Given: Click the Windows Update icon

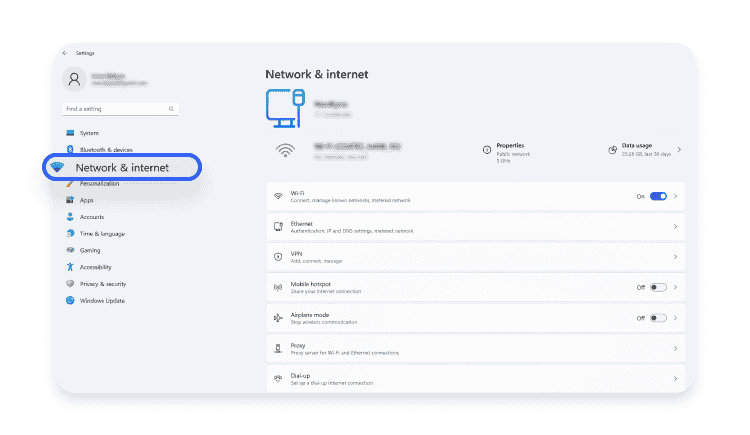Looking at the screenshot, I should 70,301.
